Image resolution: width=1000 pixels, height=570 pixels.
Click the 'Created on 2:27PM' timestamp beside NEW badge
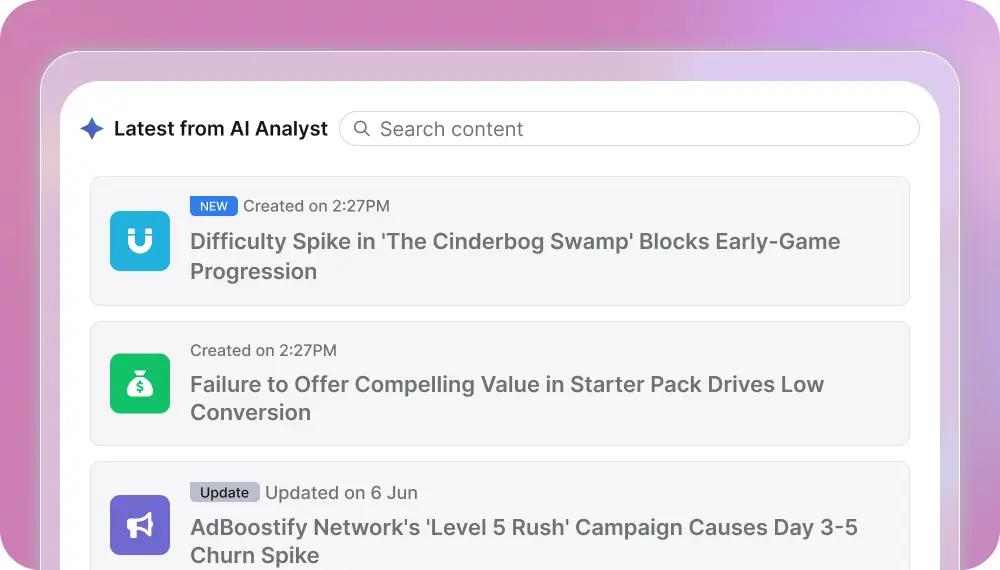pos(316,206)
